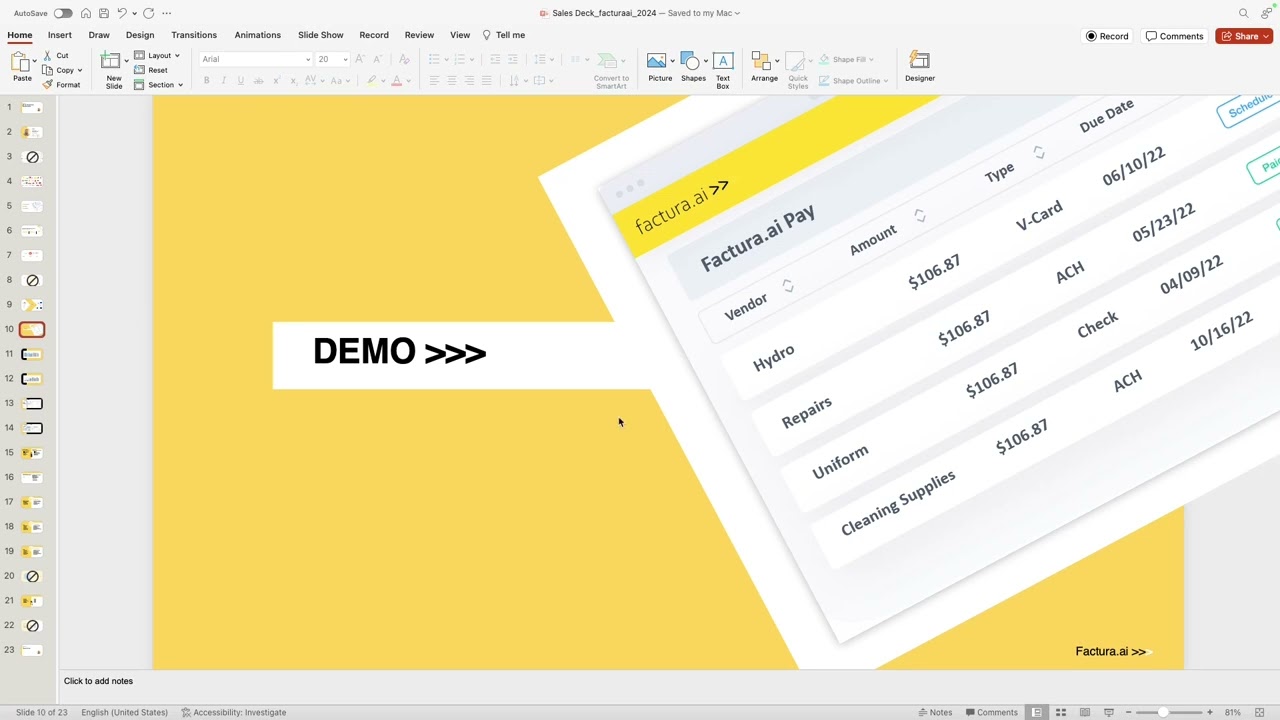
Task: Switch to the Insert tab
Action: point(60,35)
